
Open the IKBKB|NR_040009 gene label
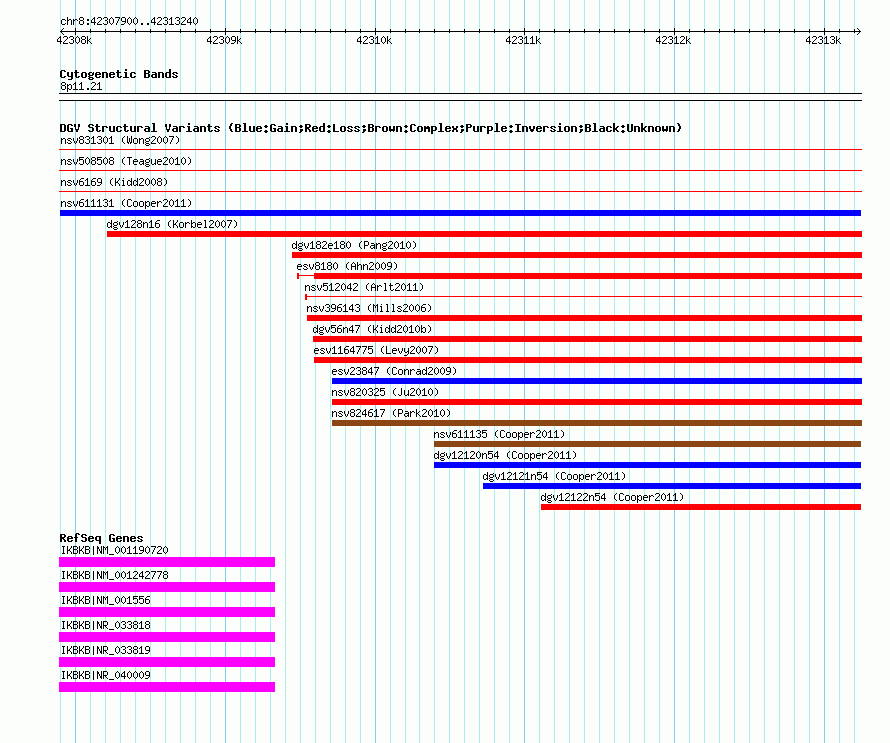[x=105, y=675]
